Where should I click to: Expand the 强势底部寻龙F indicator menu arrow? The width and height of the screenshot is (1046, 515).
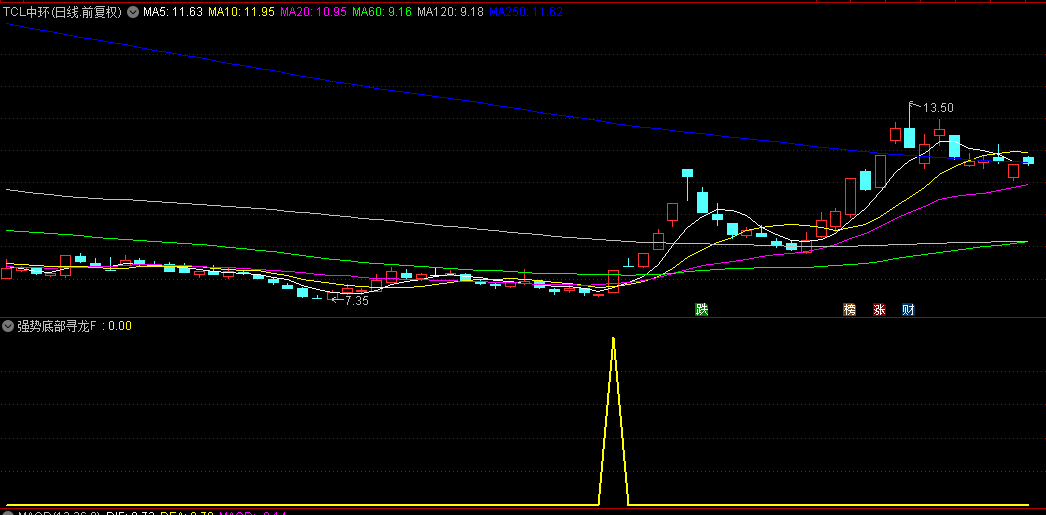pos(9,326)
